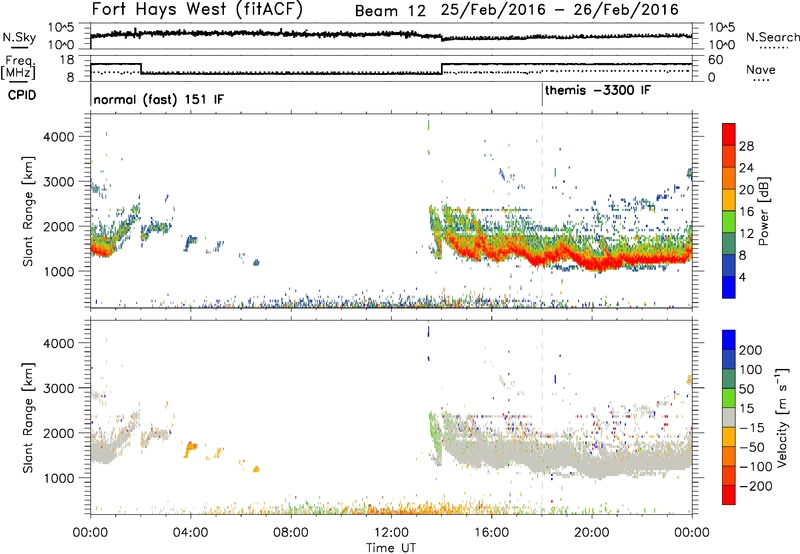Image resolution: width=800 pixels, height=554 pixels.
Task: Click the 'Fort Hays West (fitACF)' title
Action: [x=196, y=10]
